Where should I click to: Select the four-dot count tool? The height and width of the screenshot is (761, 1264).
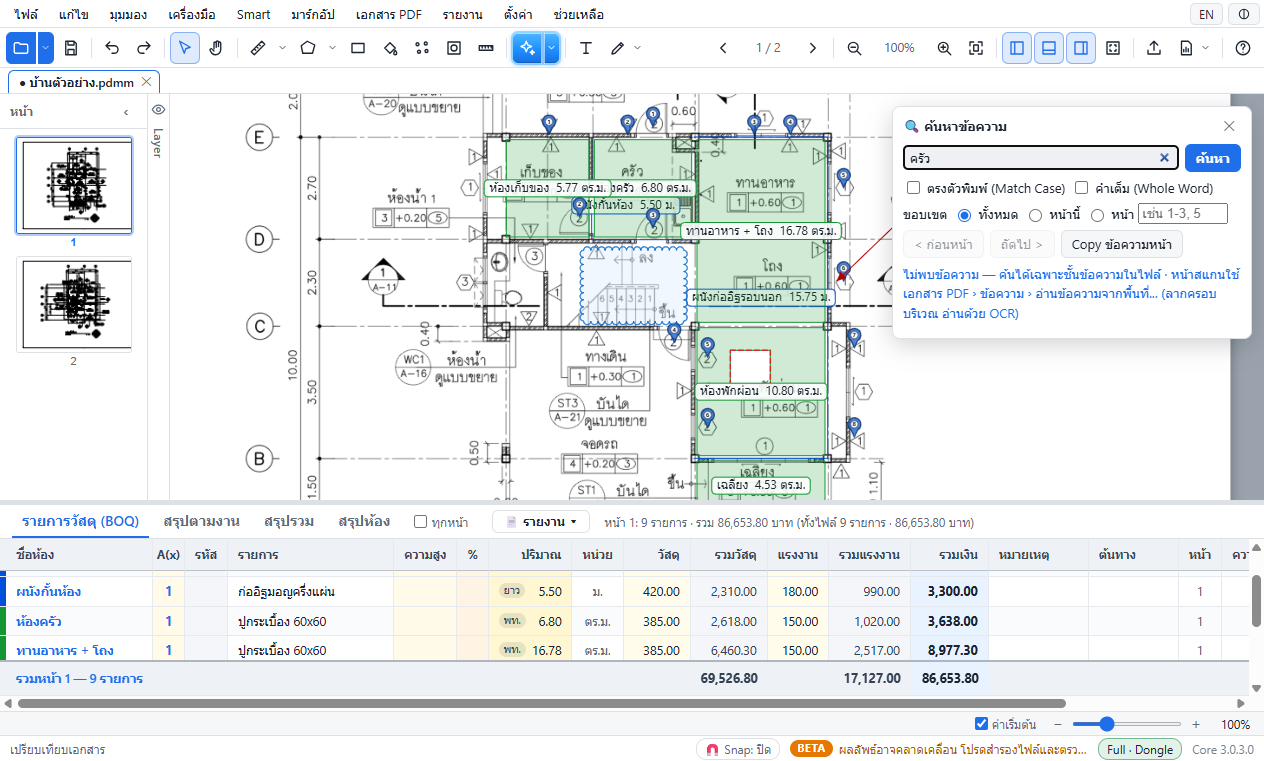coord(422,48)
